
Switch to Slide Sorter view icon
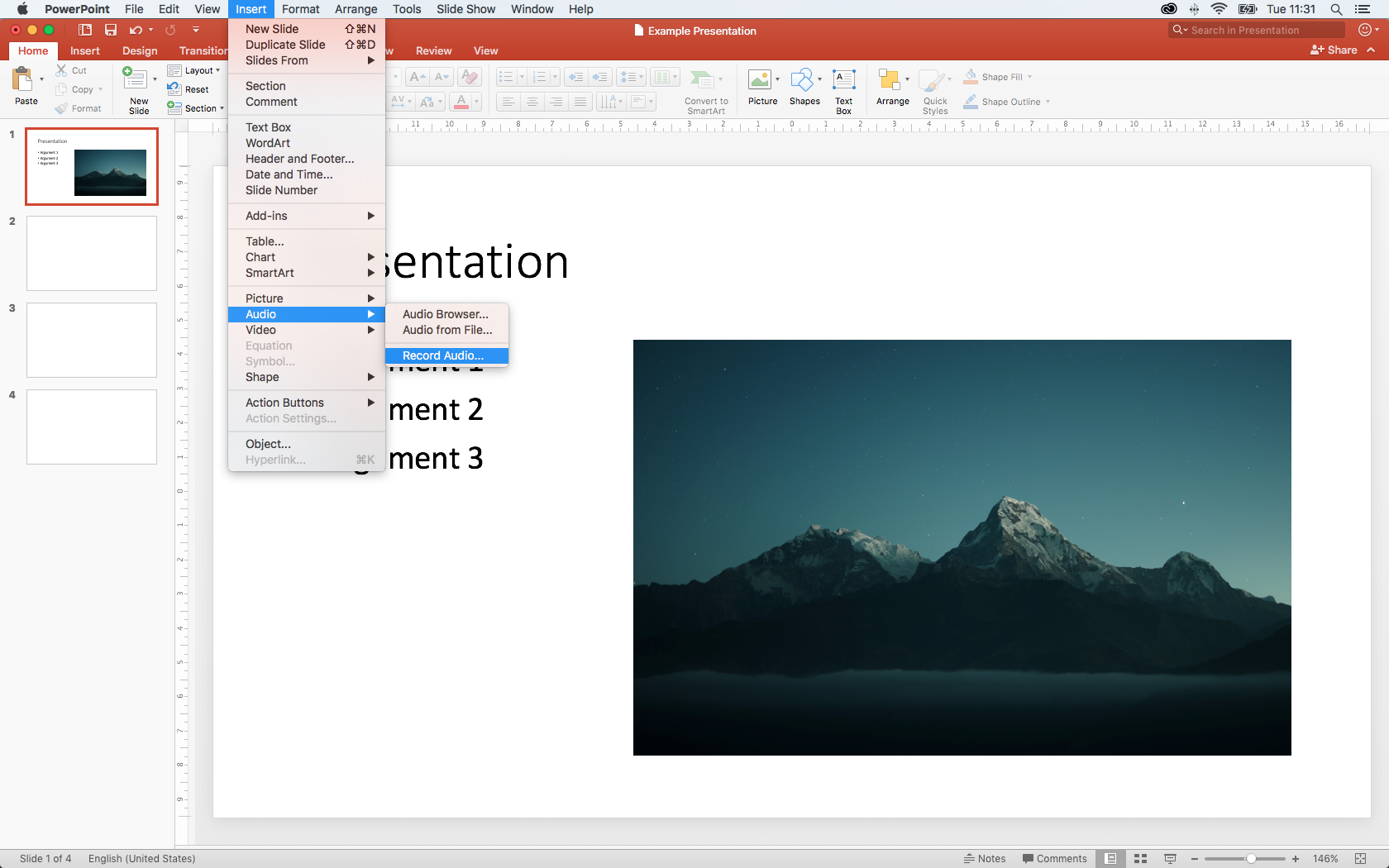pyautogui.click(x=1140, y=859)
